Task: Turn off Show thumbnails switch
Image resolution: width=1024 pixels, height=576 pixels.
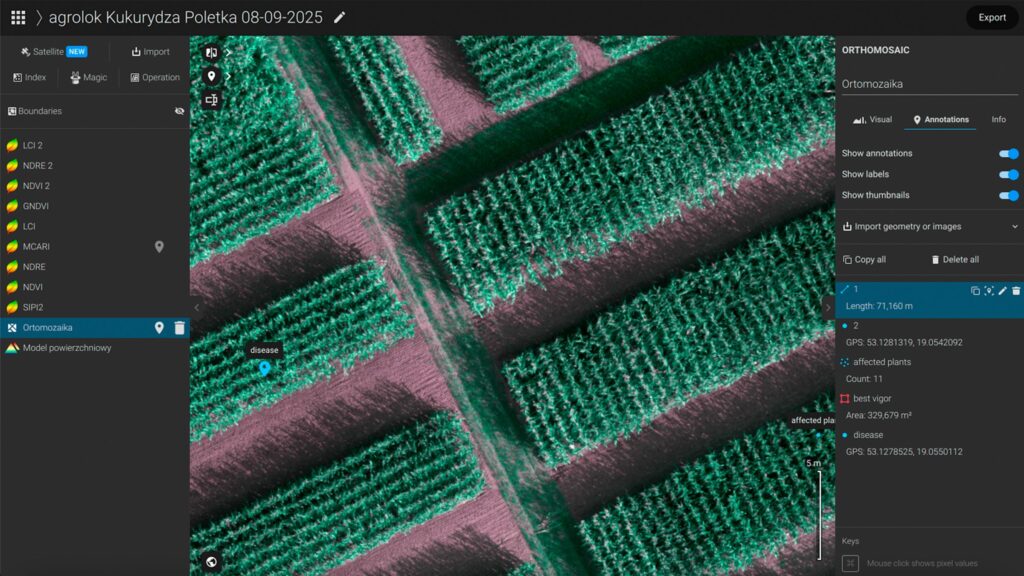Action: pyautogui.click(x=1008, y=196)
